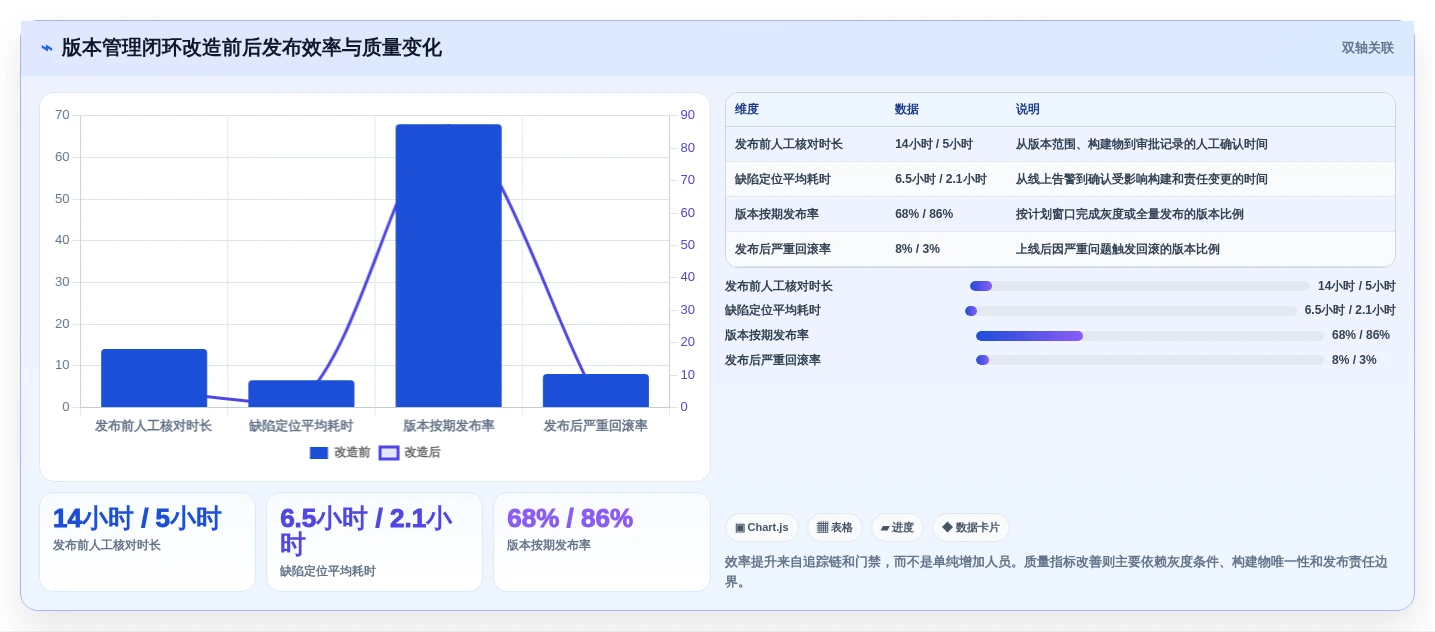Select the 表格 tag chip
The width and height of the screenshot is (1435, 632).
[835, 527]
